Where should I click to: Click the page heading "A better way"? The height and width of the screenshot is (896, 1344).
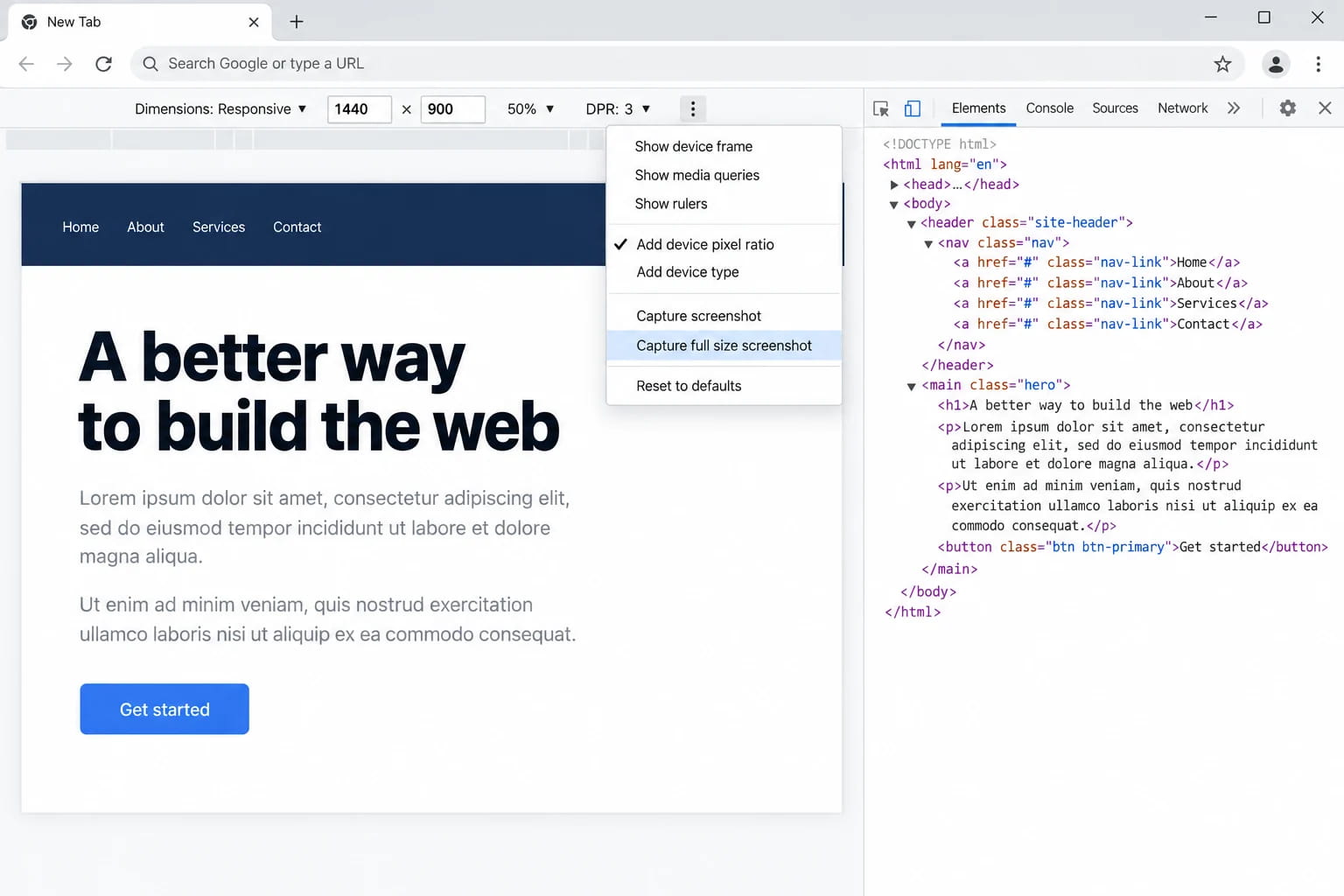272,358
